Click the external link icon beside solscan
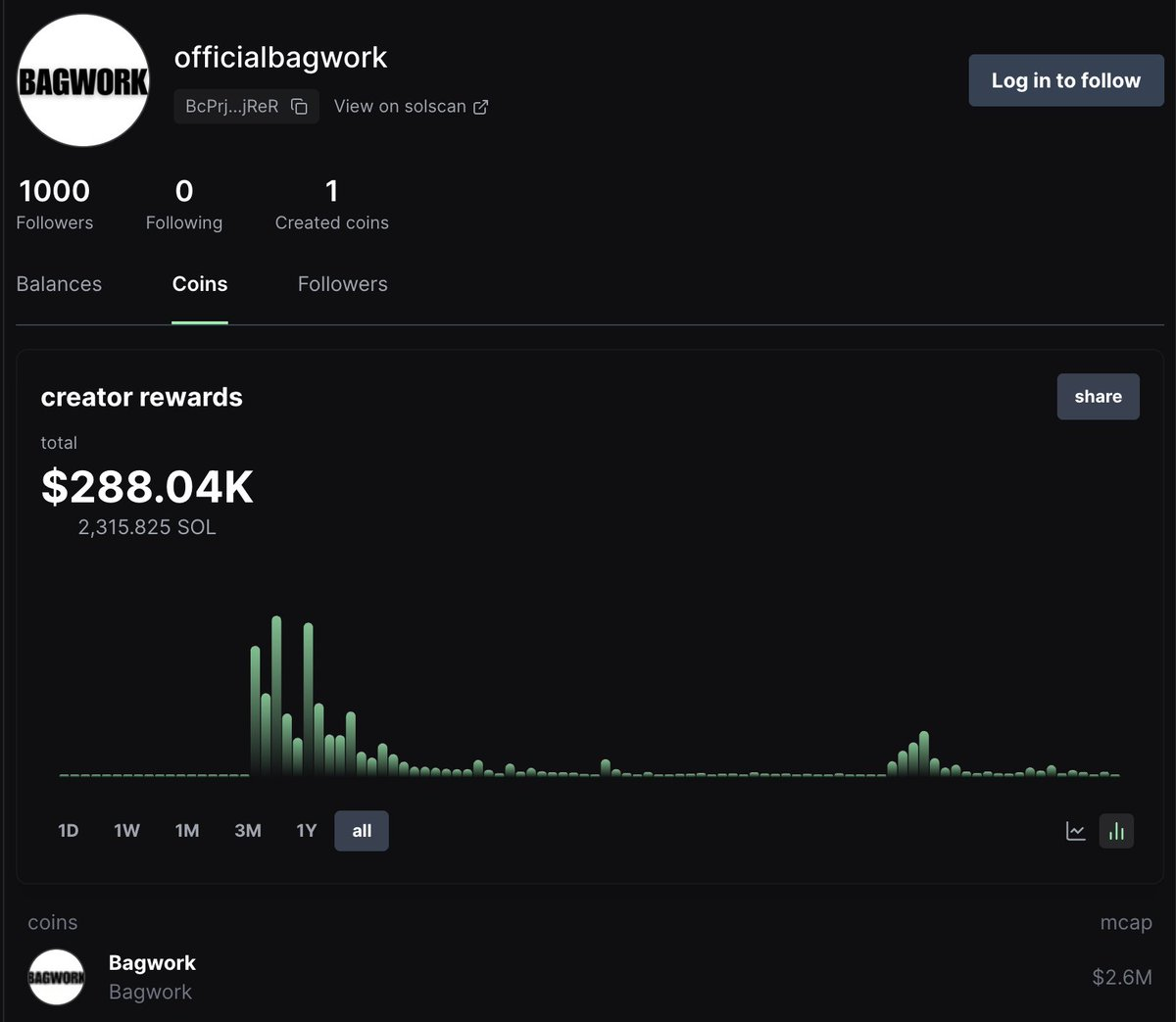1176x1022 pixels. [x=478, y=106]
